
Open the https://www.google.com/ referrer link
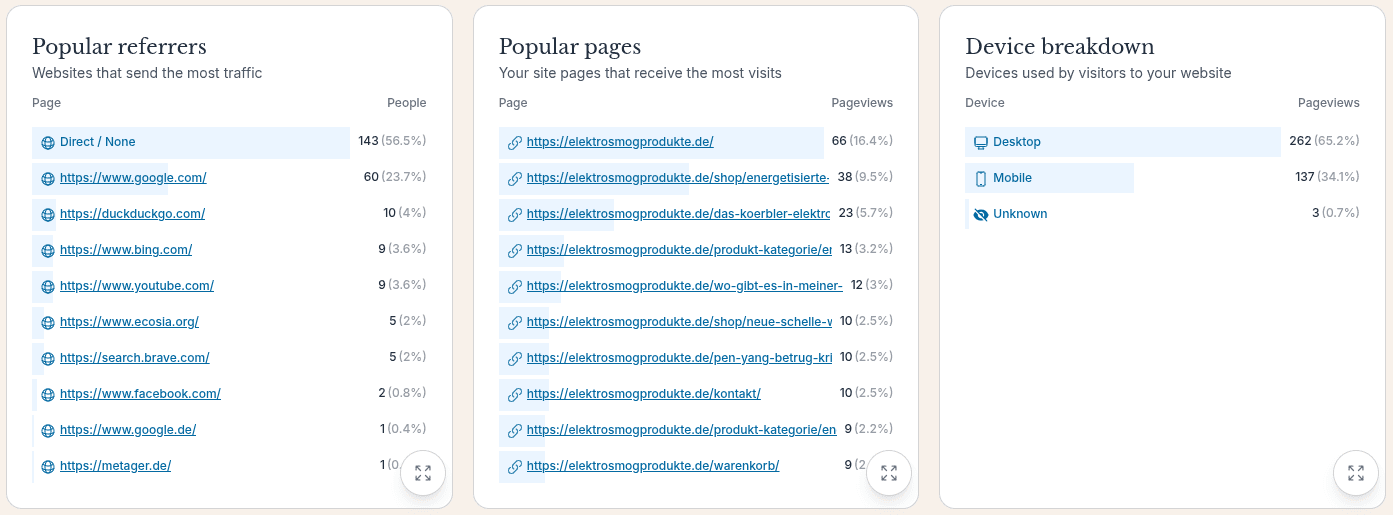coord(133,178)
